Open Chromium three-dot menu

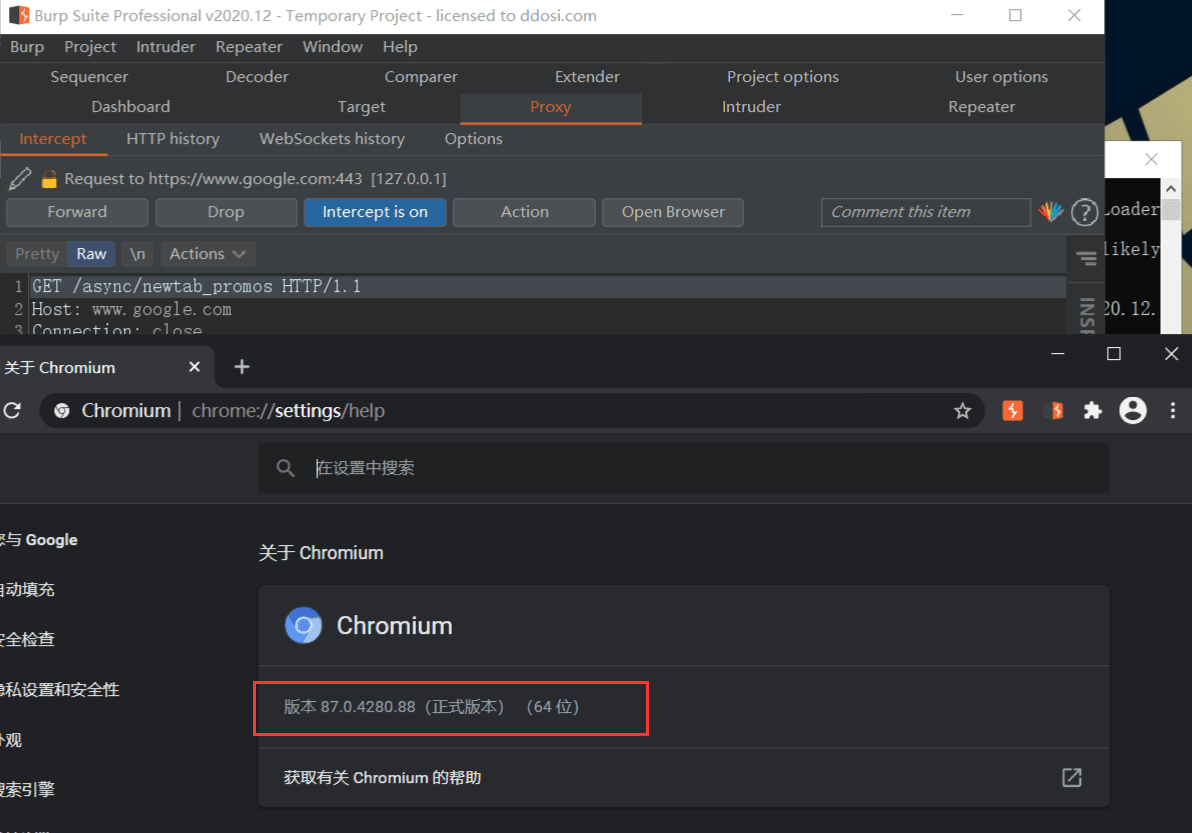[1173, 410]
